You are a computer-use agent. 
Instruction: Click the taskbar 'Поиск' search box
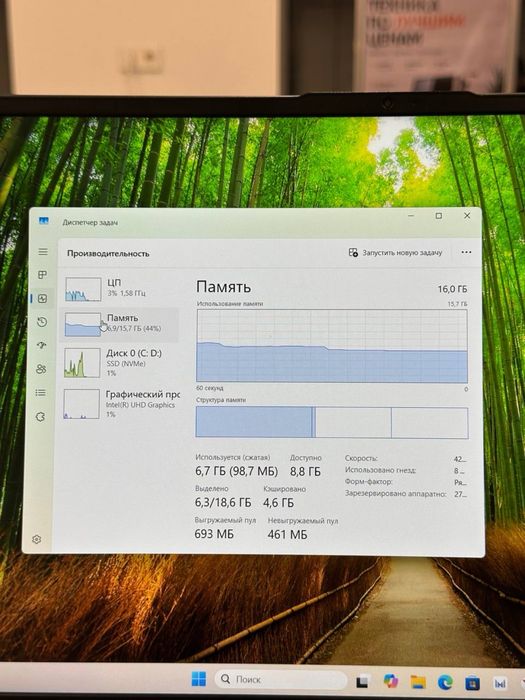tap(281, 679)
